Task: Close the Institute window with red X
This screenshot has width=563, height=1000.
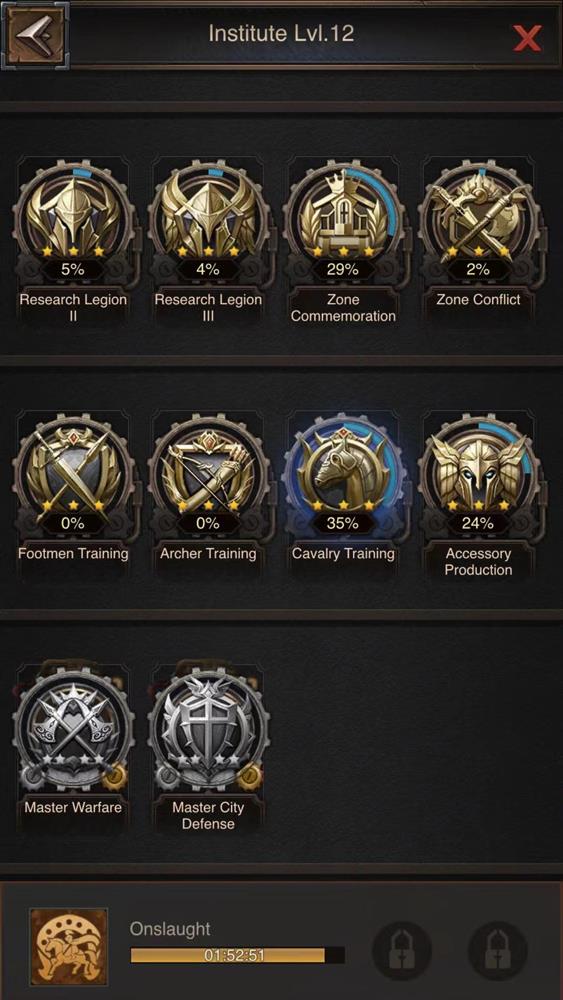Action: point(527,38)
